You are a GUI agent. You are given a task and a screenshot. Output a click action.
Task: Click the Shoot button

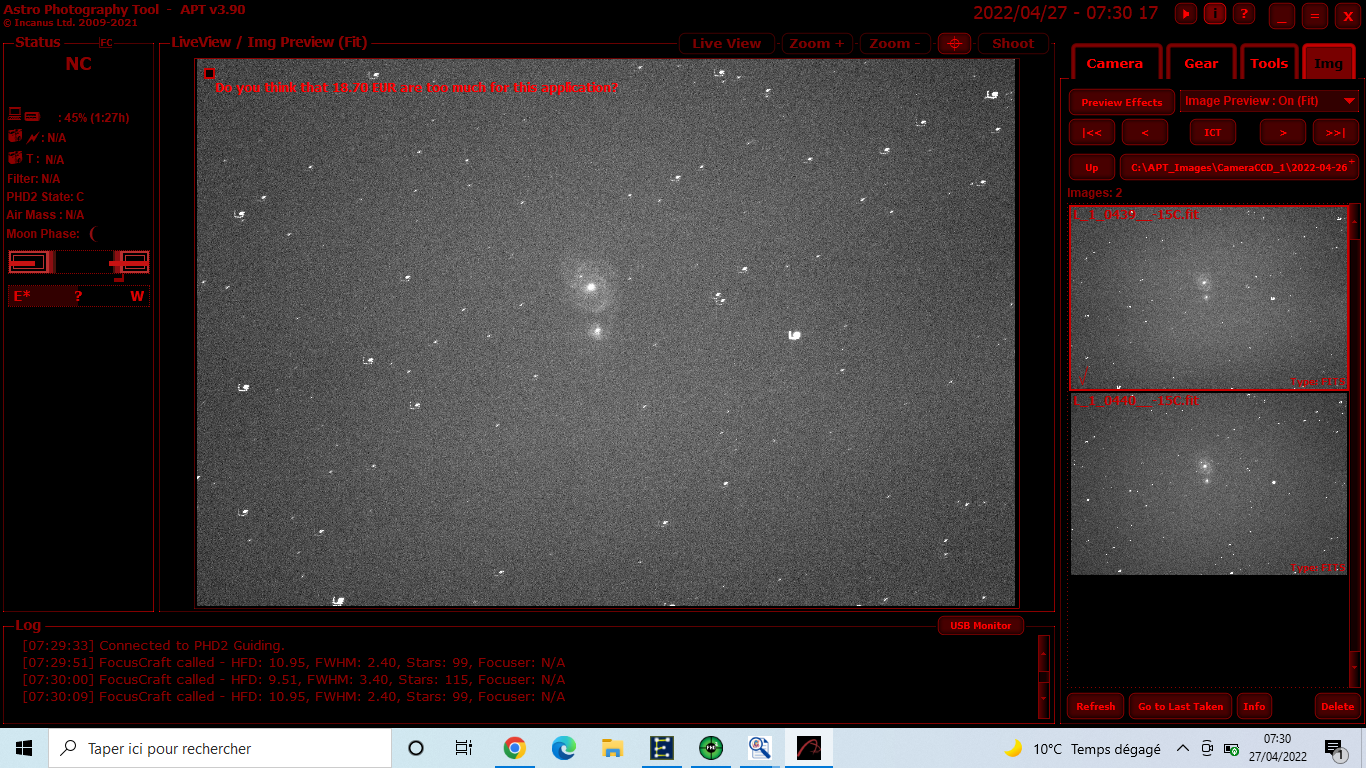1013,44
